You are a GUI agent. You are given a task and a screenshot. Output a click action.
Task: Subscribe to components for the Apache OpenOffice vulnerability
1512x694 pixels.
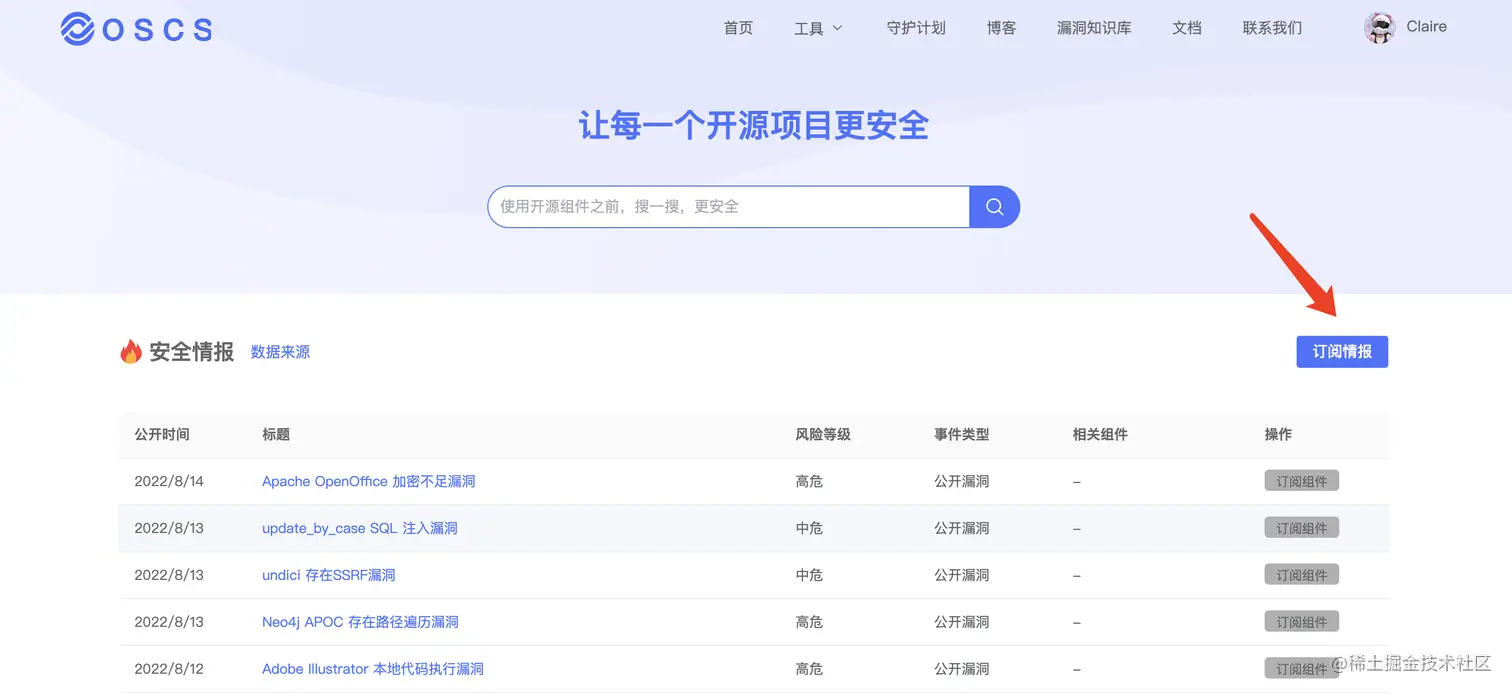tap(1301, 481)
